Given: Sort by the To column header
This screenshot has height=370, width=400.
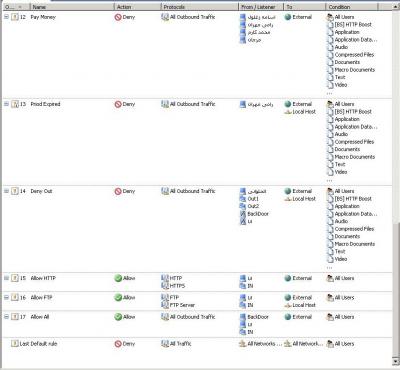Looking at the screenshot, I should 304,7.
